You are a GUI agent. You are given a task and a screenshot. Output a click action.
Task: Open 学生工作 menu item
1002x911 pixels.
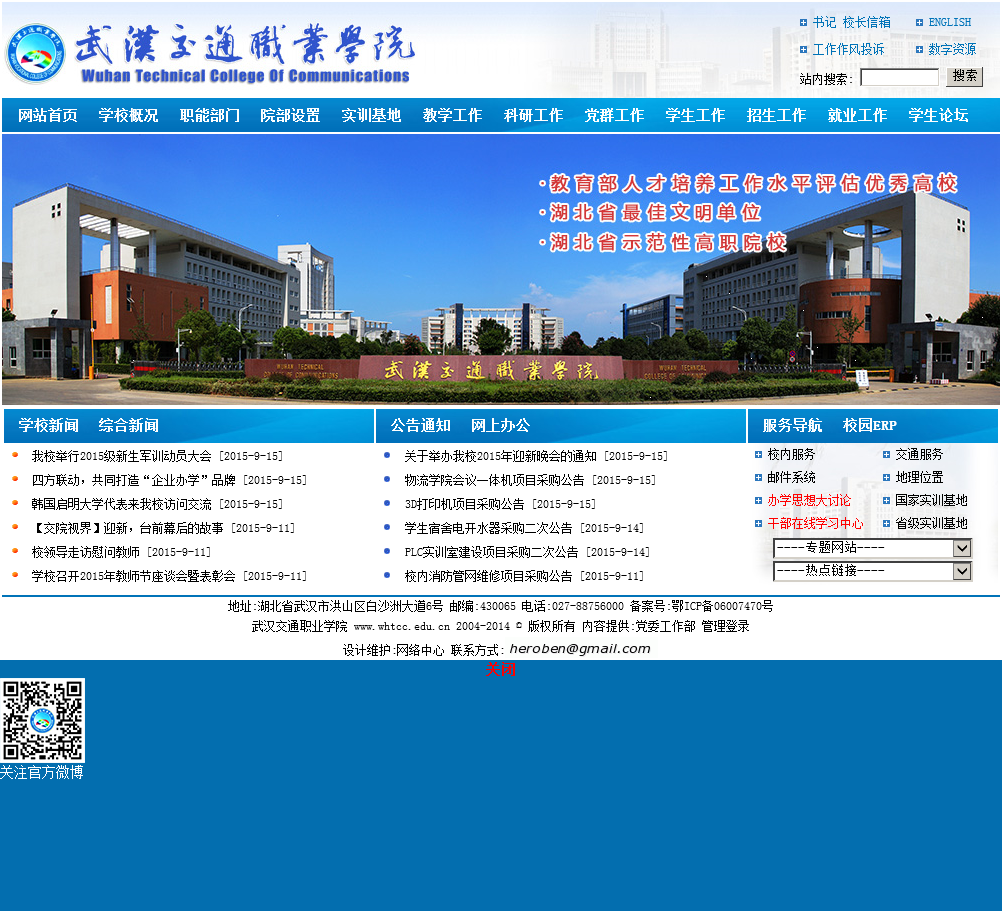[695, 116]
